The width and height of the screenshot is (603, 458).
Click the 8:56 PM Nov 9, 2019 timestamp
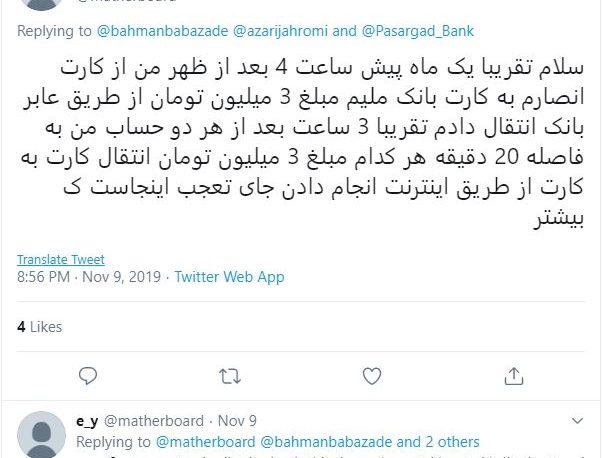pos(89,277)
